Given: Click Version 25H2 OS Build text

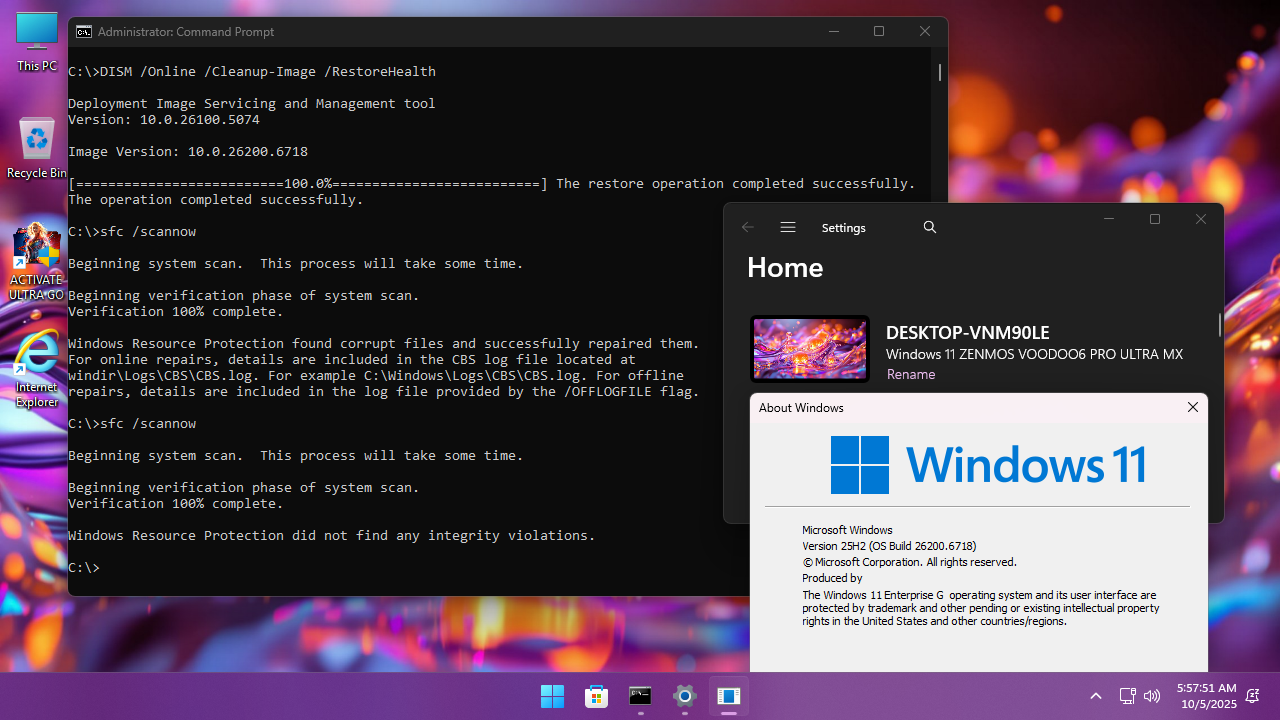Looking at the screenshot, I should (889, 546).
